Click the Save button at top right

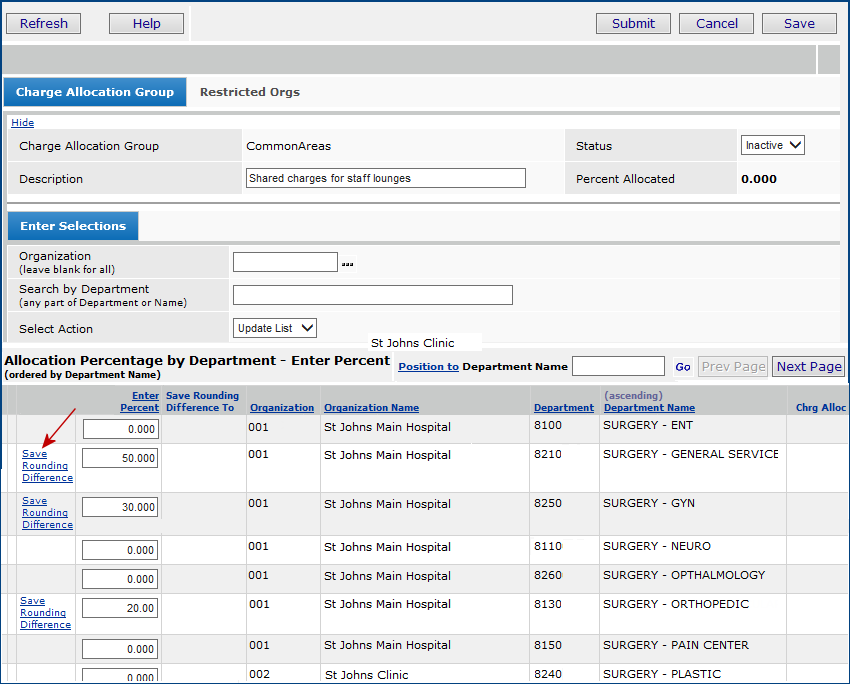[x=798, y=24]
